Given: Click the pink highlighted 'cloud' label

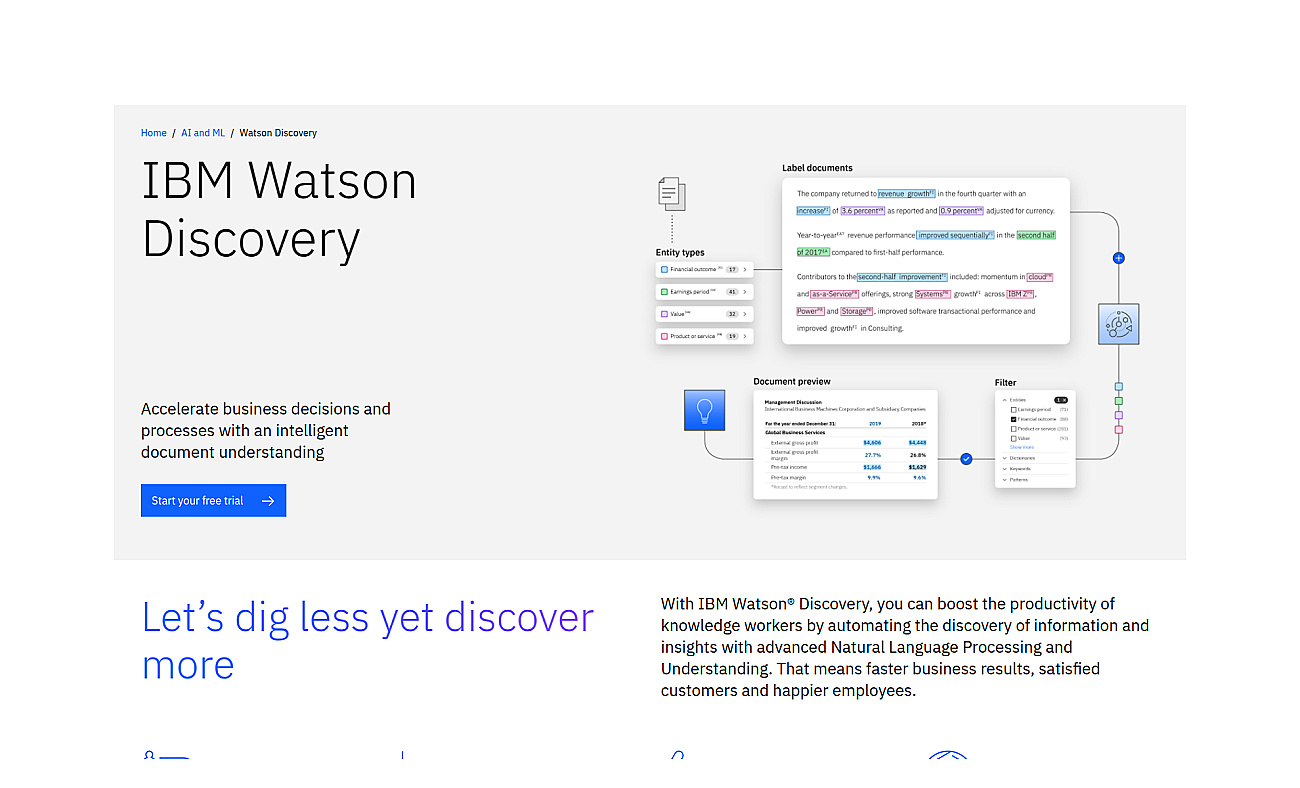Looking at the screenshot, I should pos(1040,277).
